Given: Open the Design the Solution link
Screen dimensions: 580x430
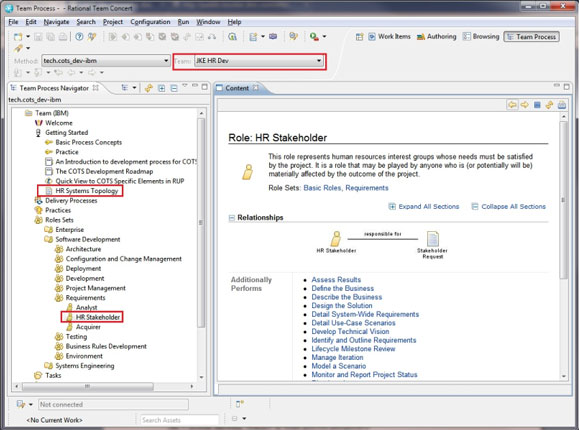Looking at the screenshot, I should [342, 306].
